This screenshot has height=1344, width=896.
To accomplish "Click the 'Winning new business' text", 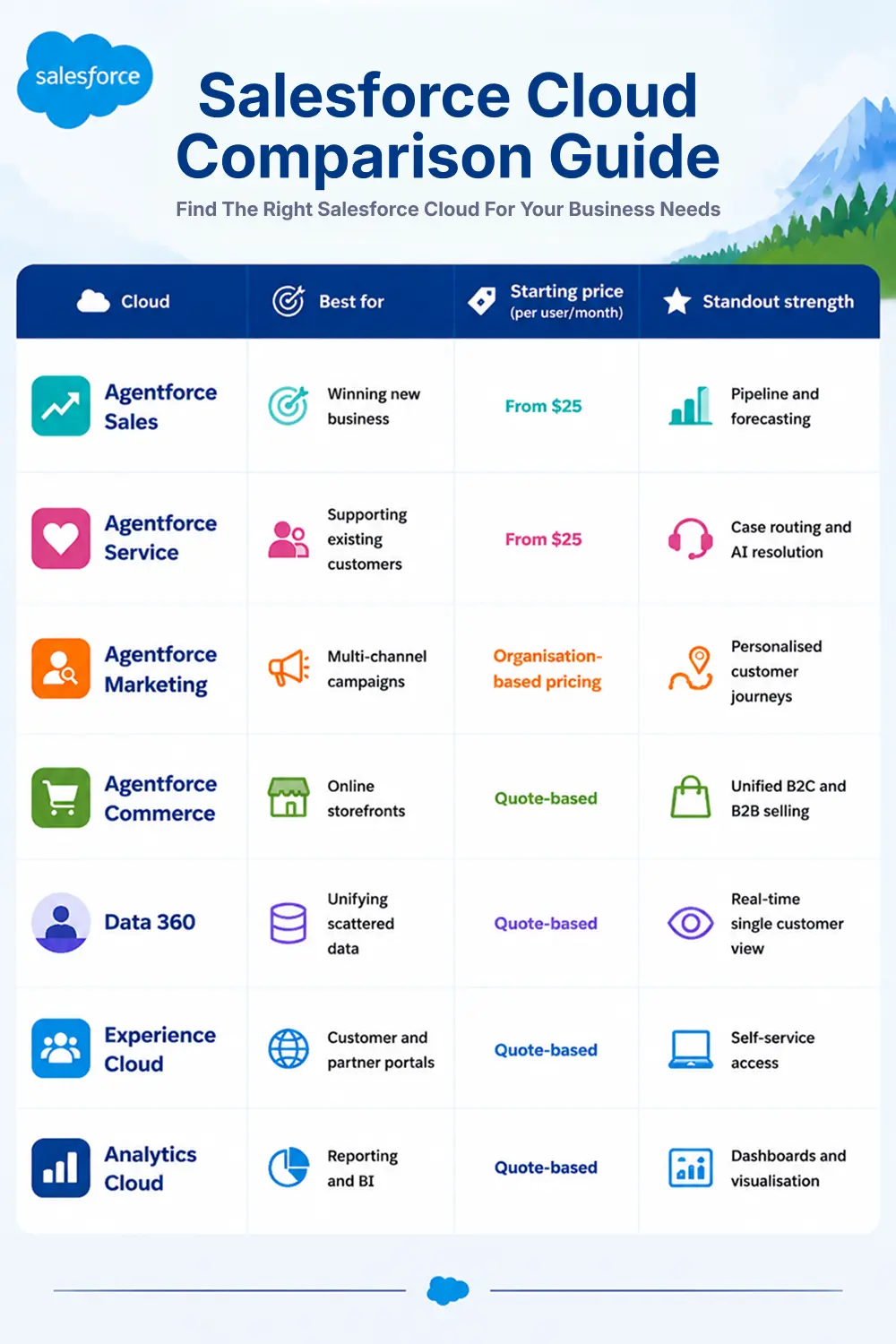I will (x=374, y=406).
